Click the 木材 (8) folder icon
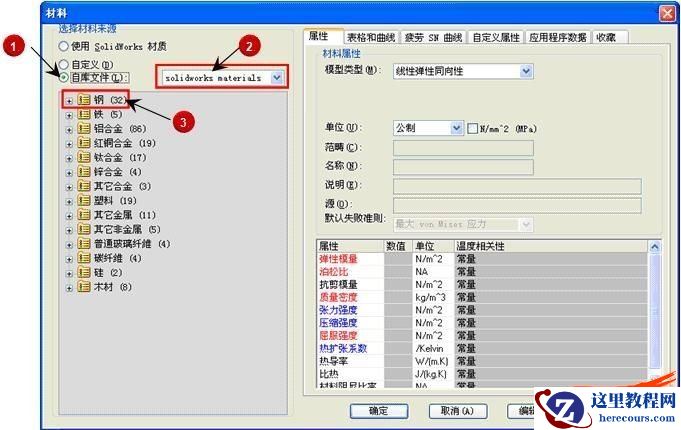This screenshot has width=681, height=430. (x=83, y=287)
